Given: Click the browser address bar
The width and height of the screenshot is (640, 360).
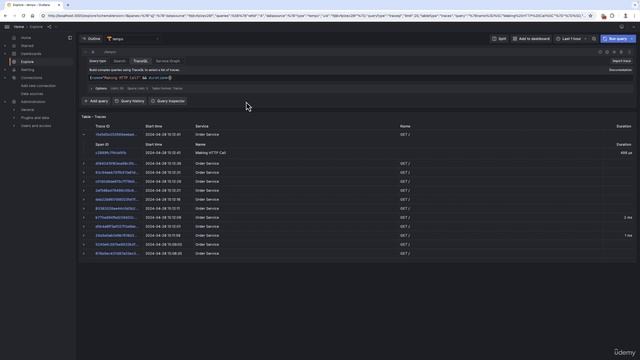Looking at the screenshot, I should [315, 16].
